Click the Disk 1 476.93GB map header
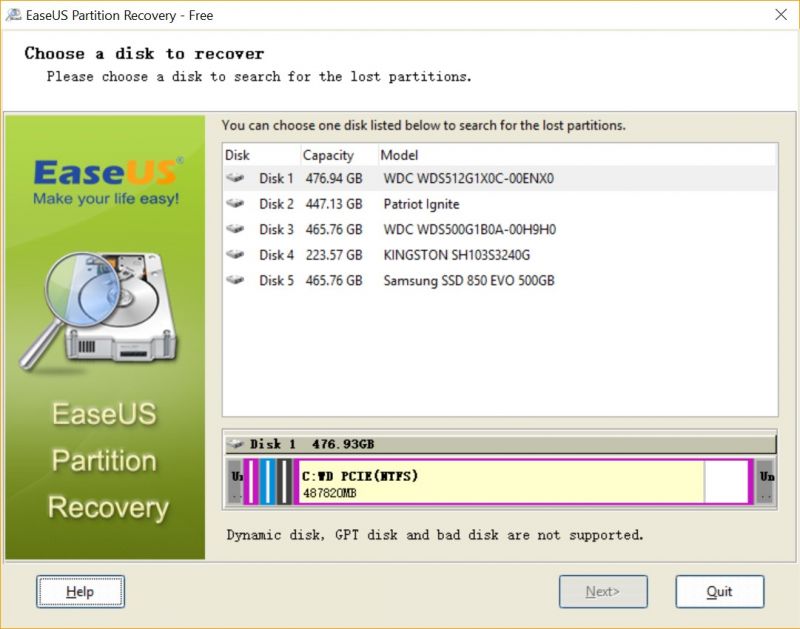Screen dimensions: 800x629 (x=500, y=444)
